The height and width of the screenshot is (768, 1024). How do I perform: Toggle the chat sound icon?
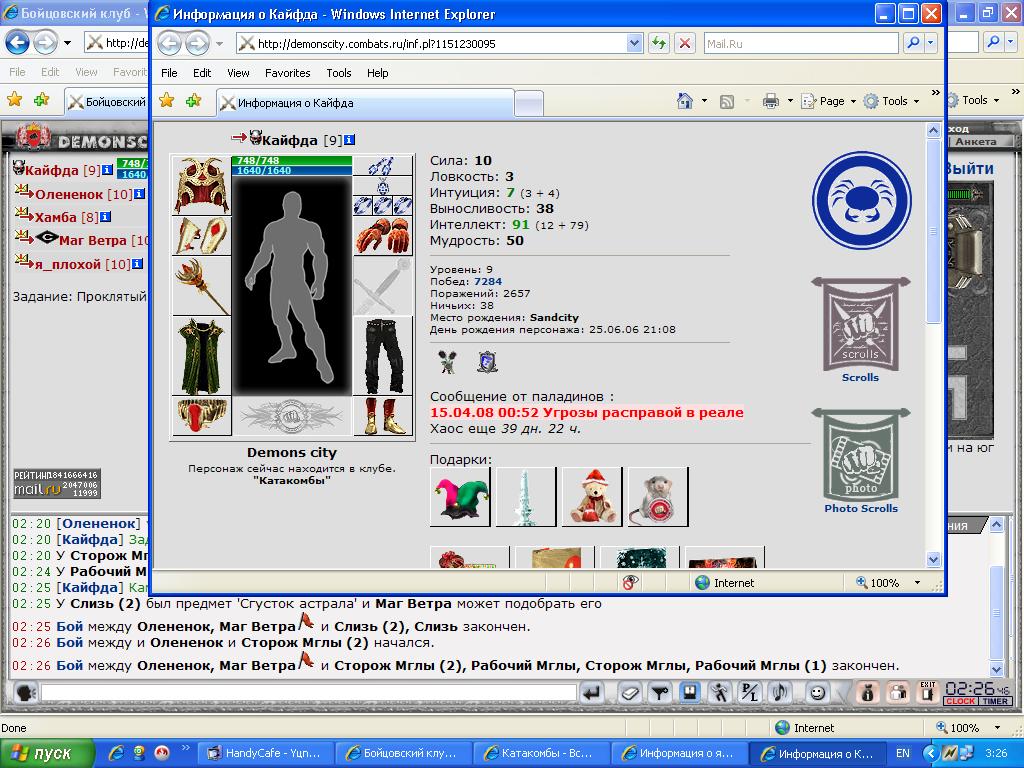tap(780, 692)
